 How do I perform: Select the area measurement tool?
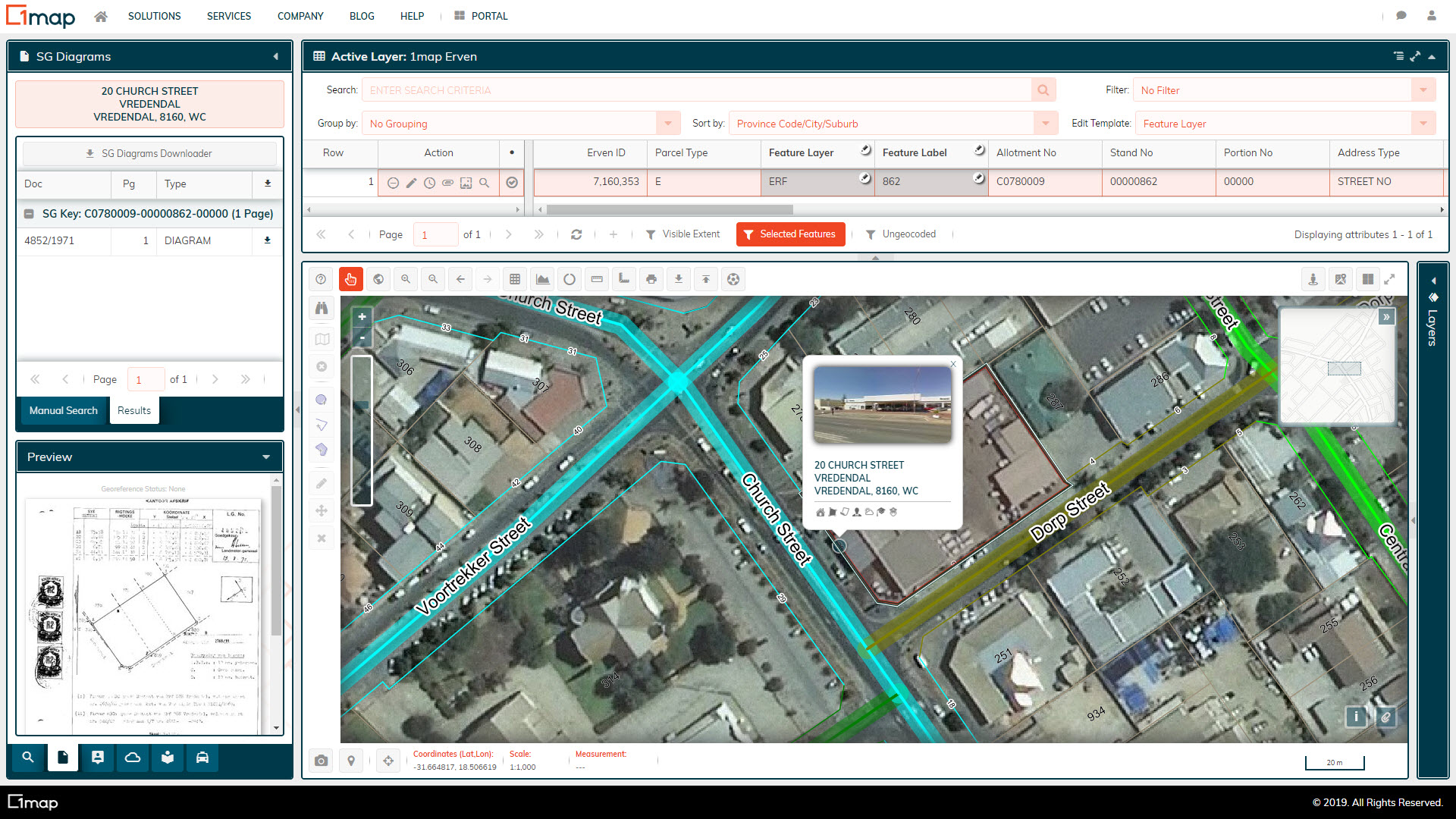click(x=624, y=279)
